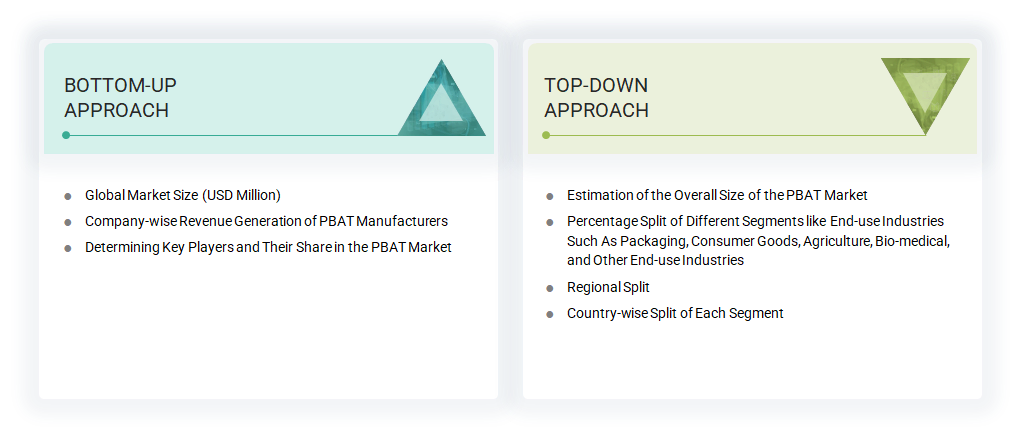
Task: Click bullet beside Global Market Size
Action: [68, 196]
